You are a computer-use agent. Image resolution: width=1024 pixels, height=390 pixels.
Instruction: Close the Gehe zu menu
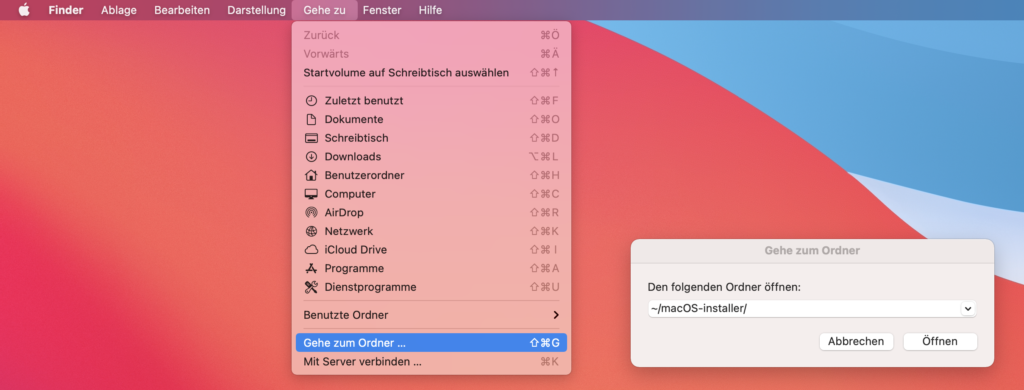tap(325, 10)
